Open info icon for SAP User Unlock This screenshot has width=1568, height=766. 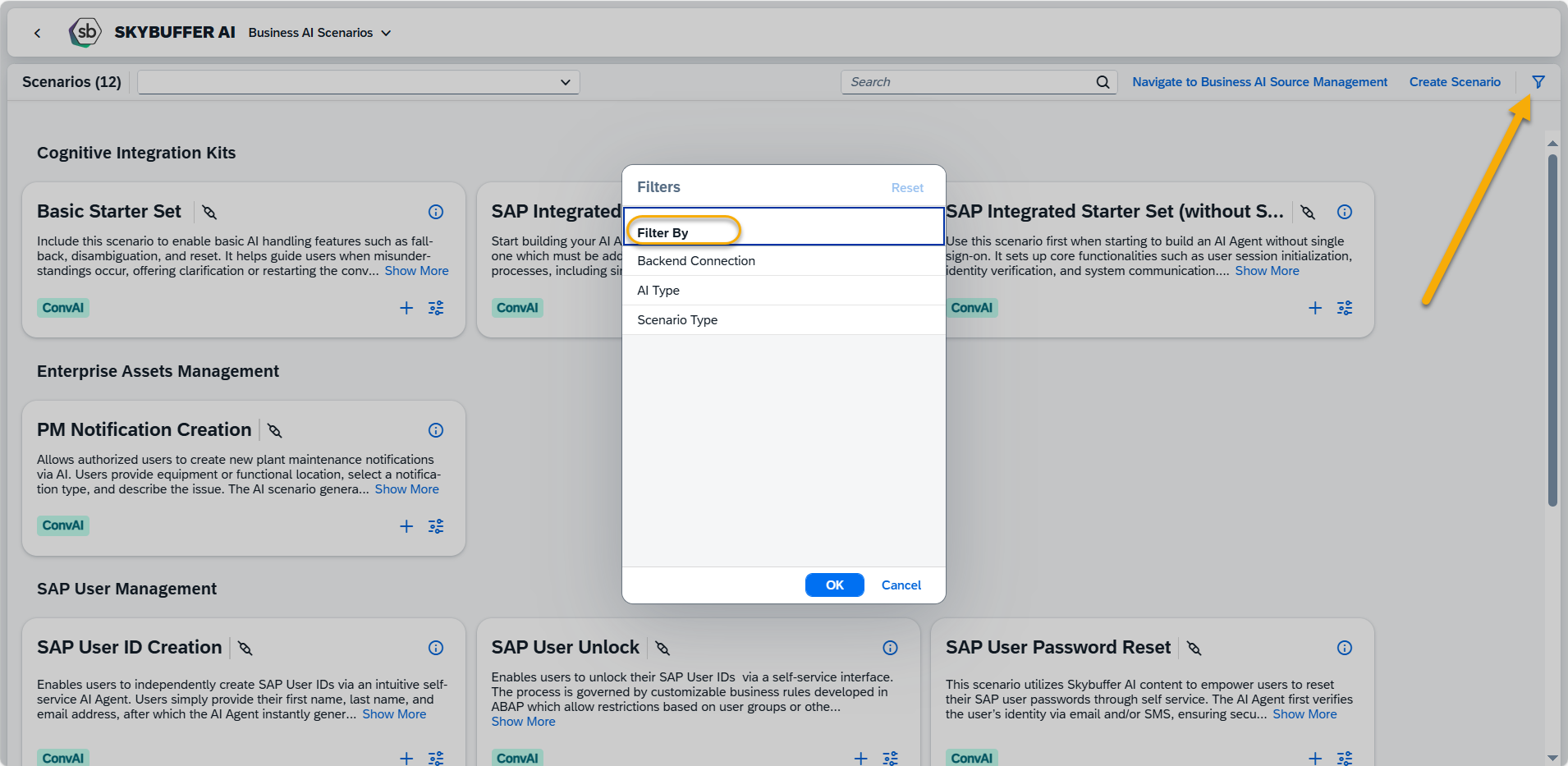tap(890, 648)
